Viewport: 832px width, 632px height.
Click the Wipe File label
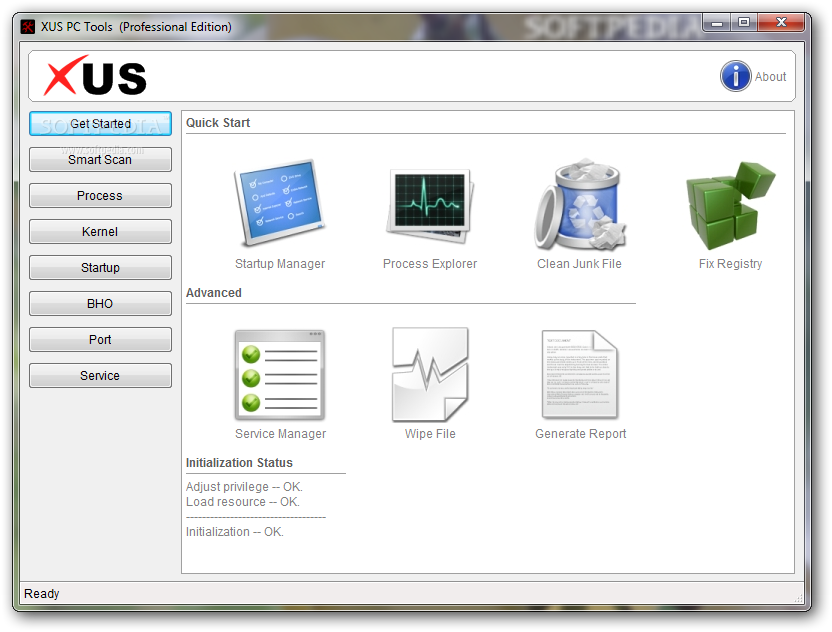(430, 434)
